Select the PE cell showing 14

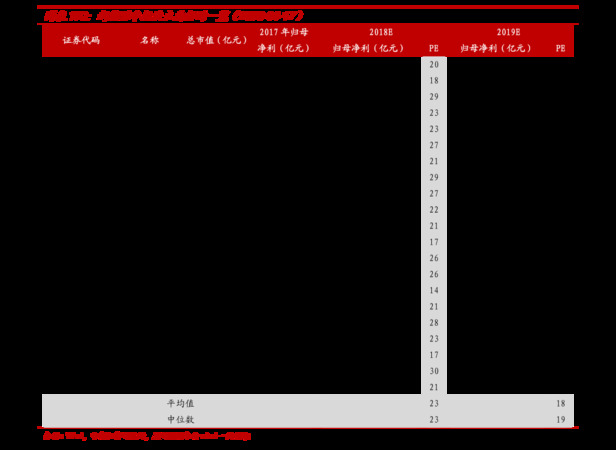[434, 290]
